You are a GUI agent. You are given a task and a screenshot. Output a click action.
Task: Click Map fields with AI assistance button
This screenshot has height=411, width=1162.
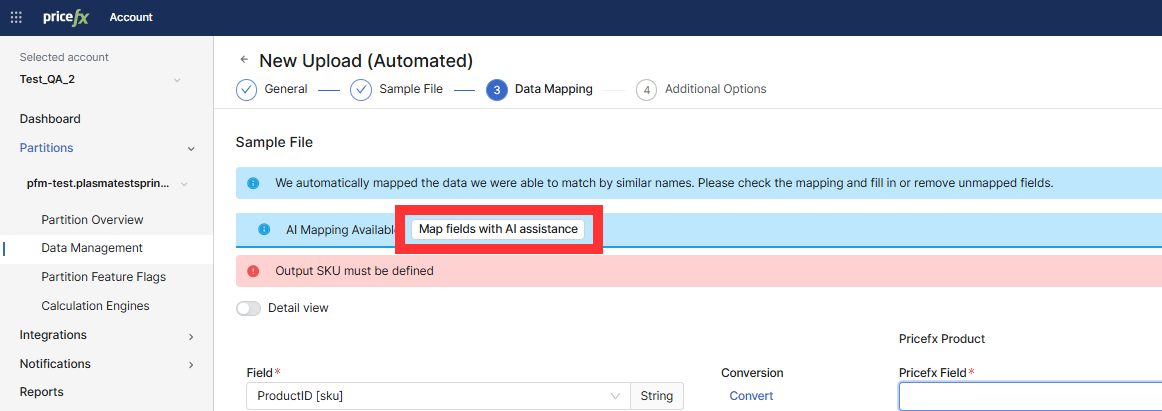pyautogui.click(x=498, y=229)
